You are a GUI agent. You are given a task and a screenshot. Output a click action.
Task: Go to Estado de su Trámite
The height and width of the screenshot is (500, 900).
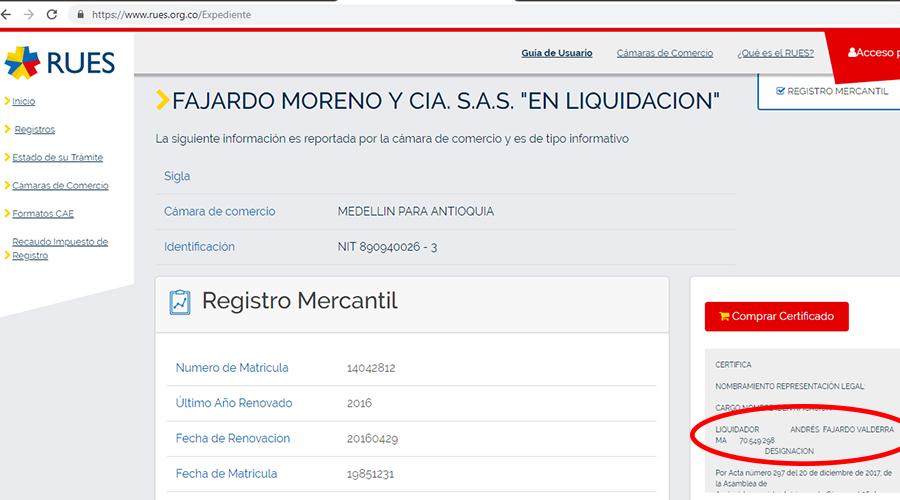[57, 157]
